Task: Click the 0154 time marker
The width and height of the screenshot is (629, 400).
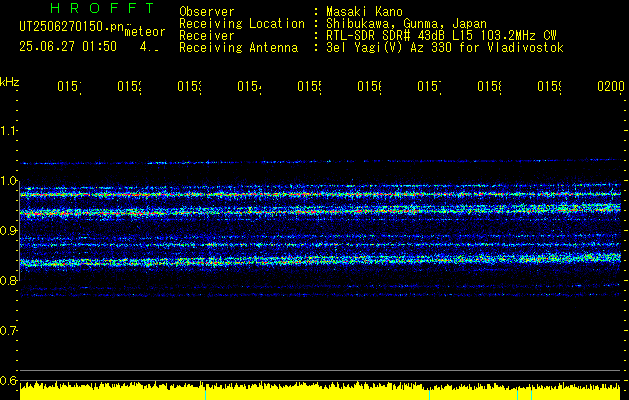Action: pyautogui.click(x=250, y=86)
